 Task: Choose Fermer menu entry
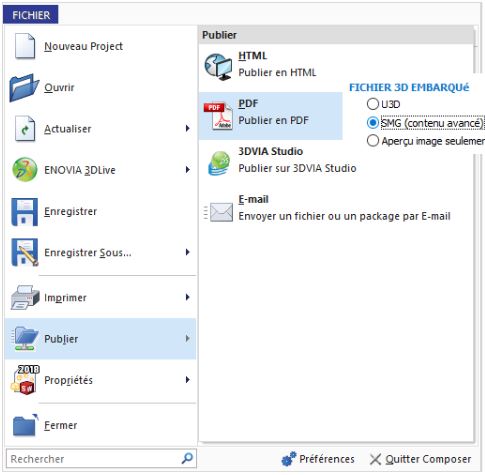coord(100,425)
